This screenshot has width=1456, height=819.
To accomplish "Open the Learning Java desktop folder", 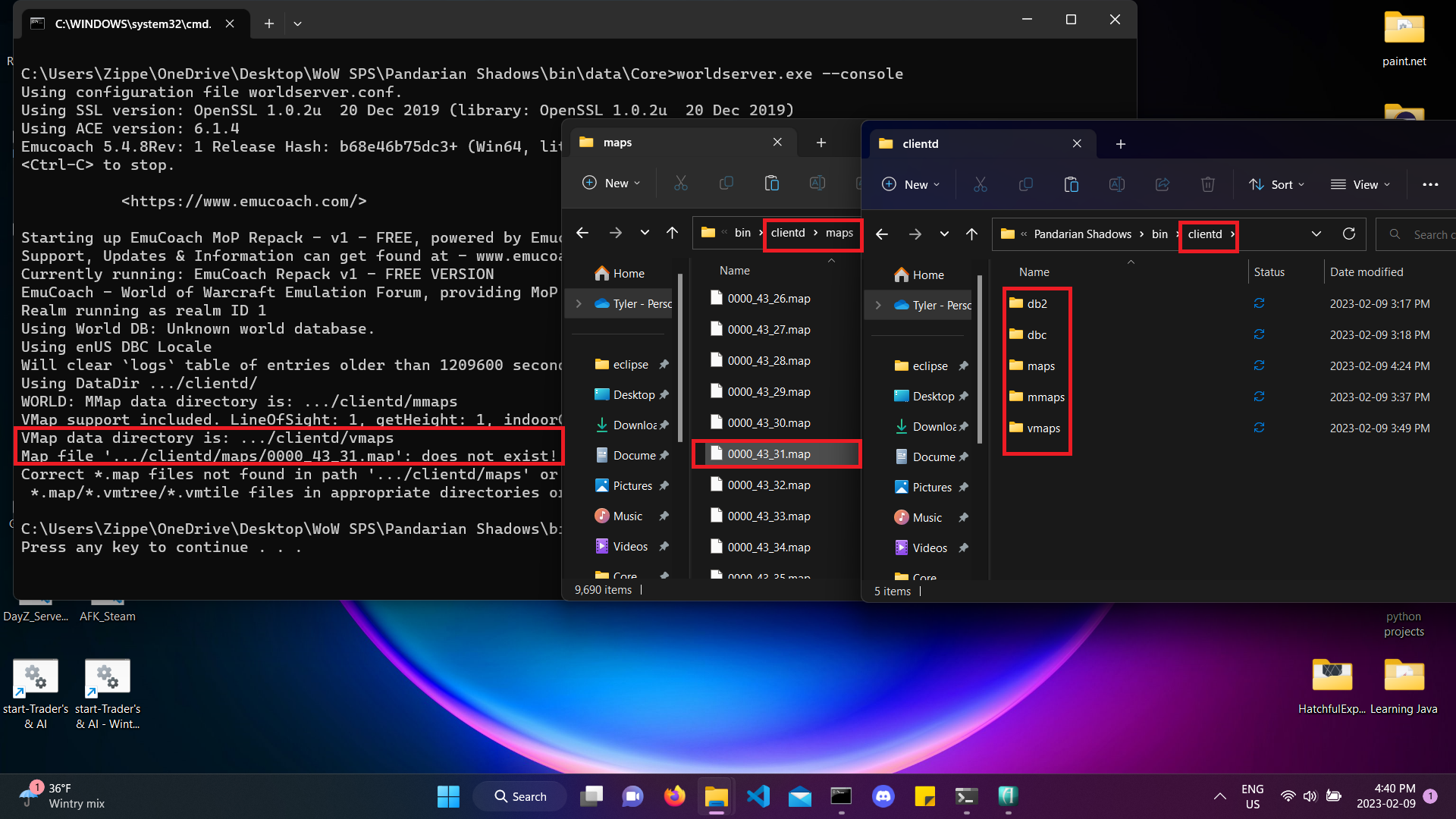I will (1404, 686).
